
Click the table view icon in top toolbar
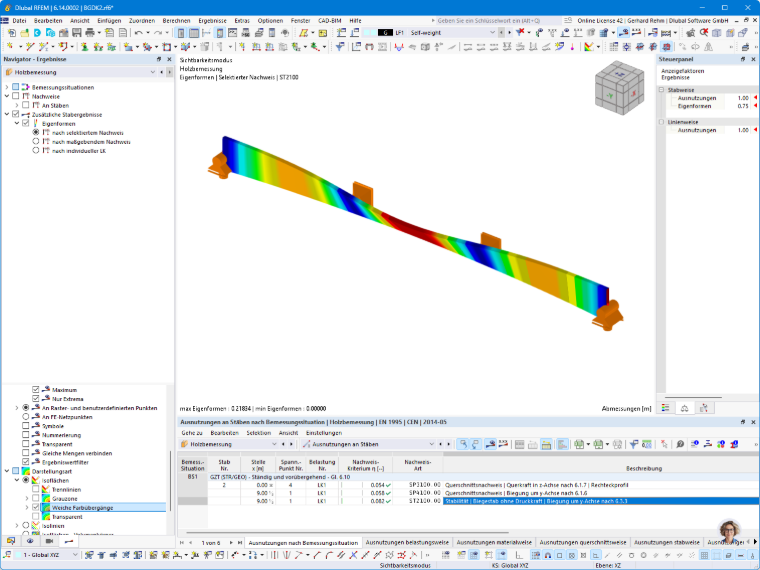click(194, 32)
